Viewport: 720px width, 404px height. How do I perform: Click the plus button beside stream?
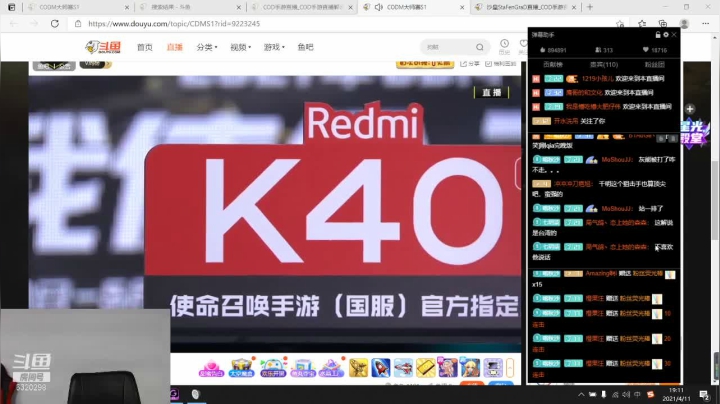coord(690,109)
